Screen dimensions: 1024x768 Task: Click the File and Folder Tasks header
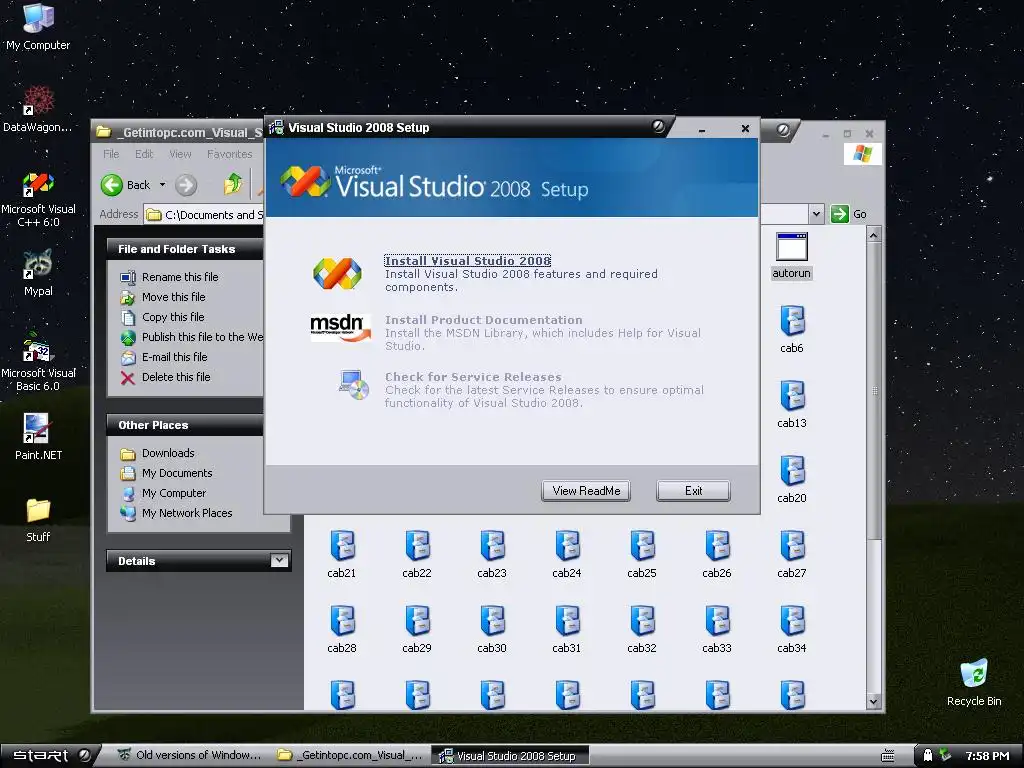185,249
